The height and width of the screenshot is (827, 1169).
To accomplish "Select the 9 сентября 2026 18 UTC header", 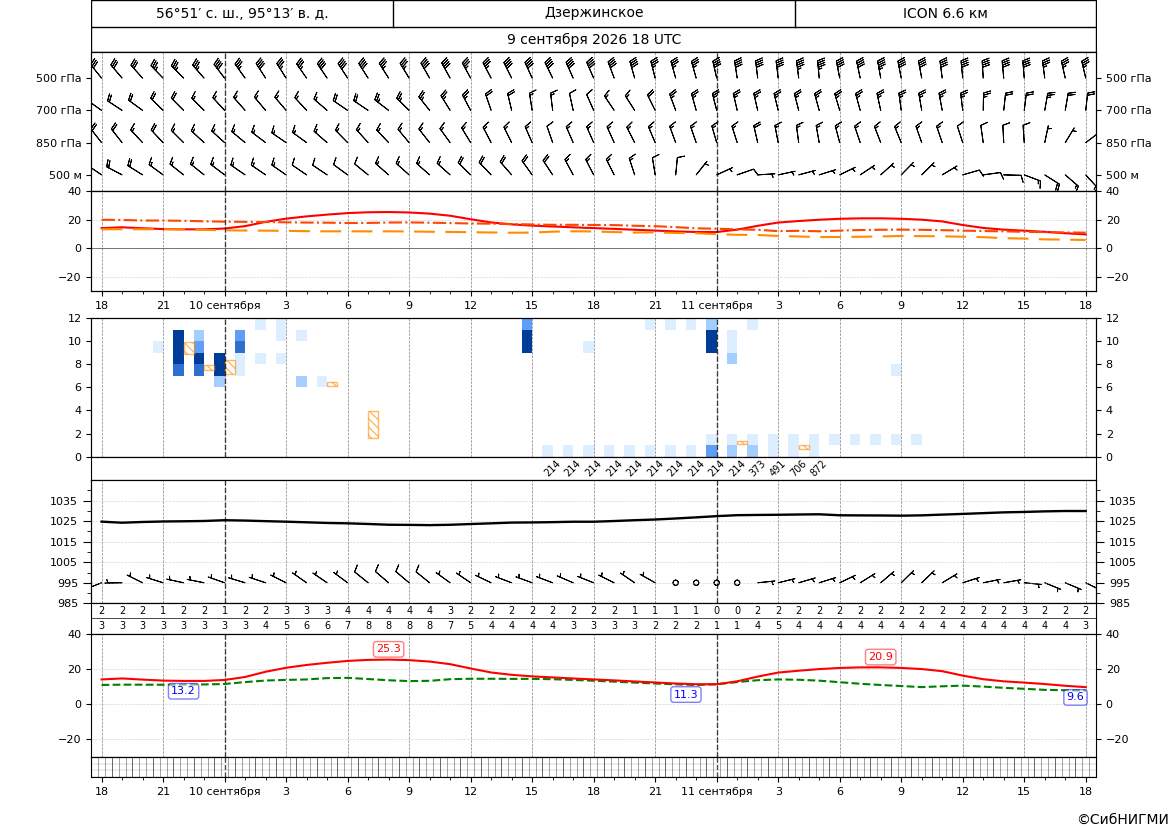I will (x=593, y=40).
